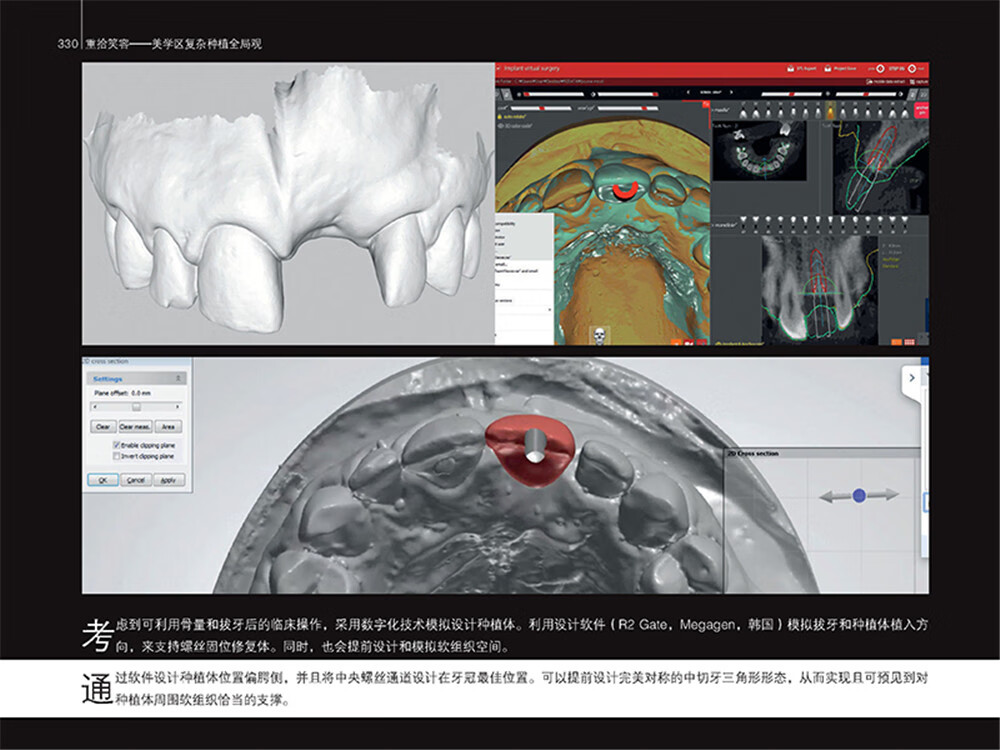Click the red button at right of maxilla row
1000x750 pixels.
pos(921,110)
